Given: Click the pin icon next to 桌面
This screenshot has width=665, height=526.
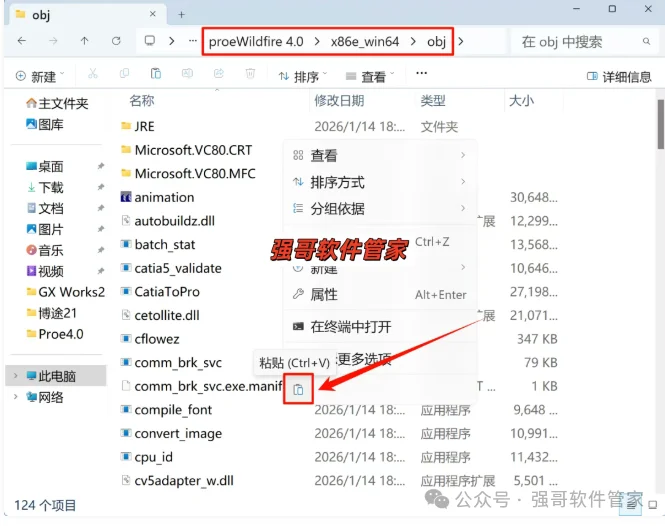Looking at the screenshot, I should (101, 166).
